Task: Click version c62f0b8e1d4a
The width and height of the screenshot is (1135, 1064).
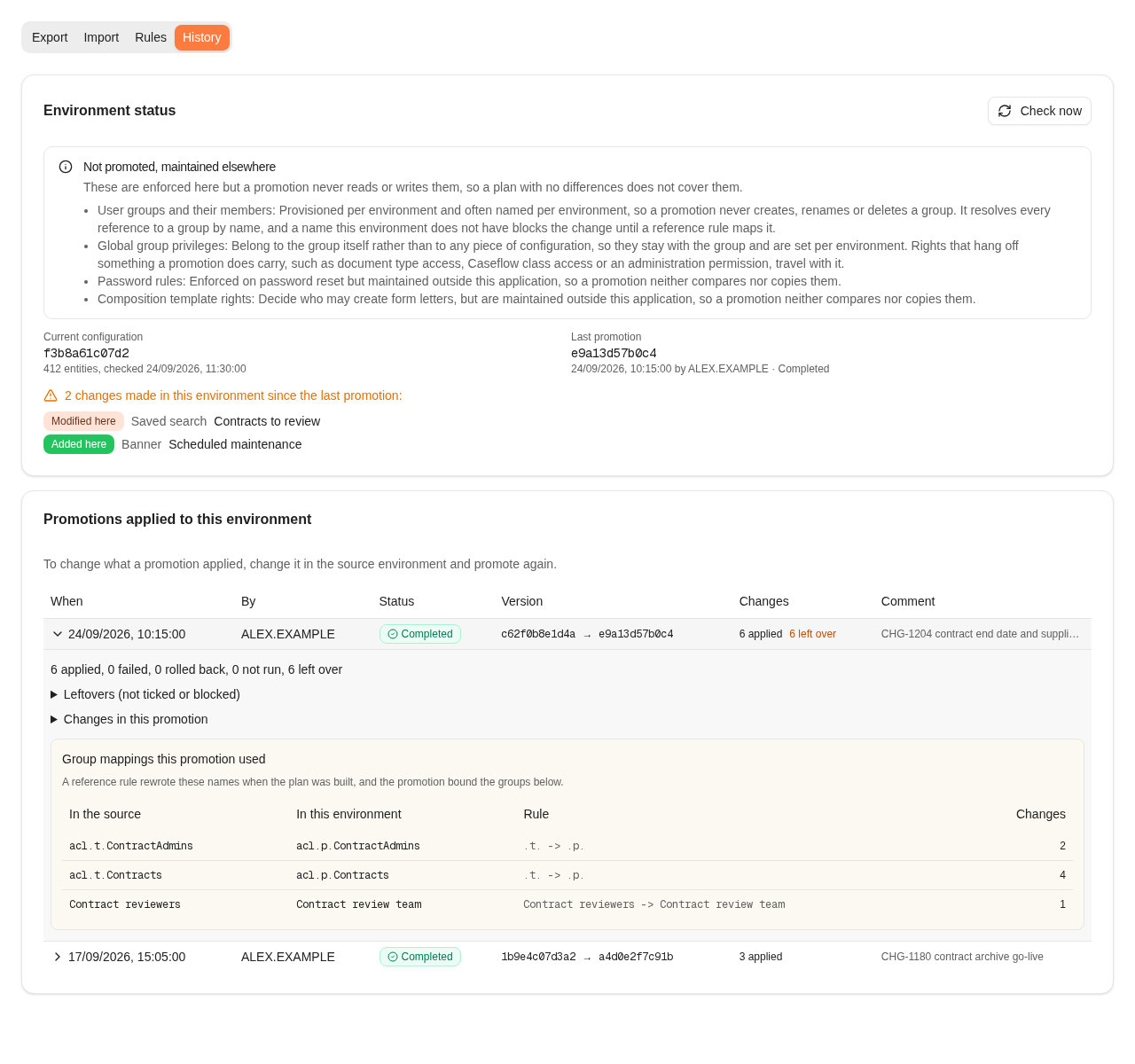Action: (x=538, y=634)
